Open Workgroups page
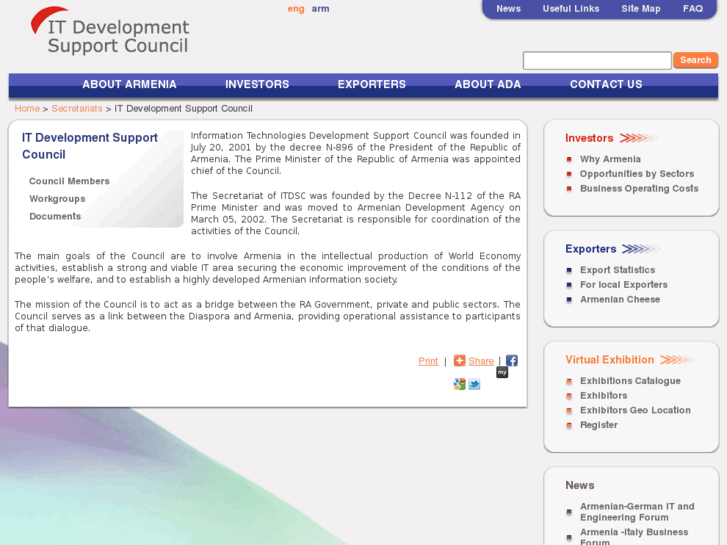Viewport: 727px width, 545px height. pyautogui.click(x=57, y=199)
